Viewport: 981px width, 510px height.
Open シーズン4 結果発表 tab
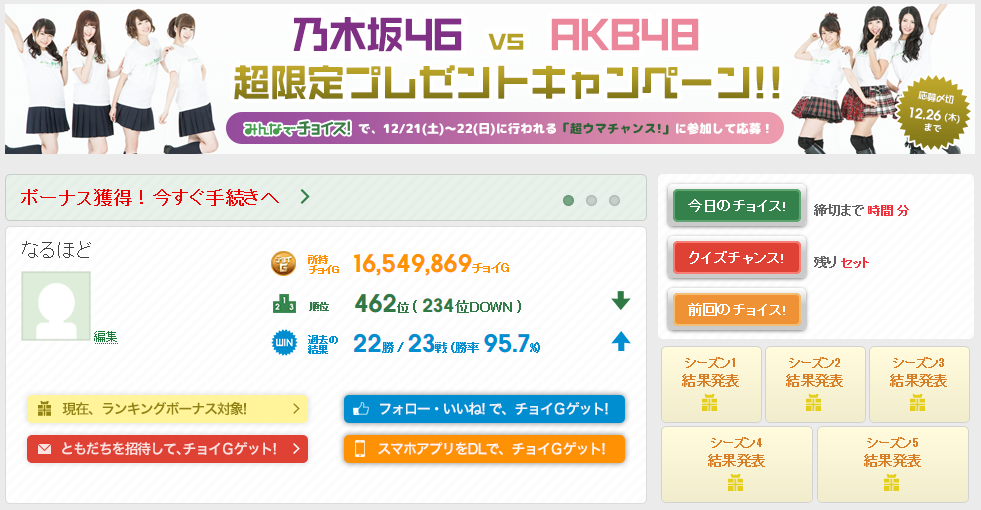(x=736, y=464)
